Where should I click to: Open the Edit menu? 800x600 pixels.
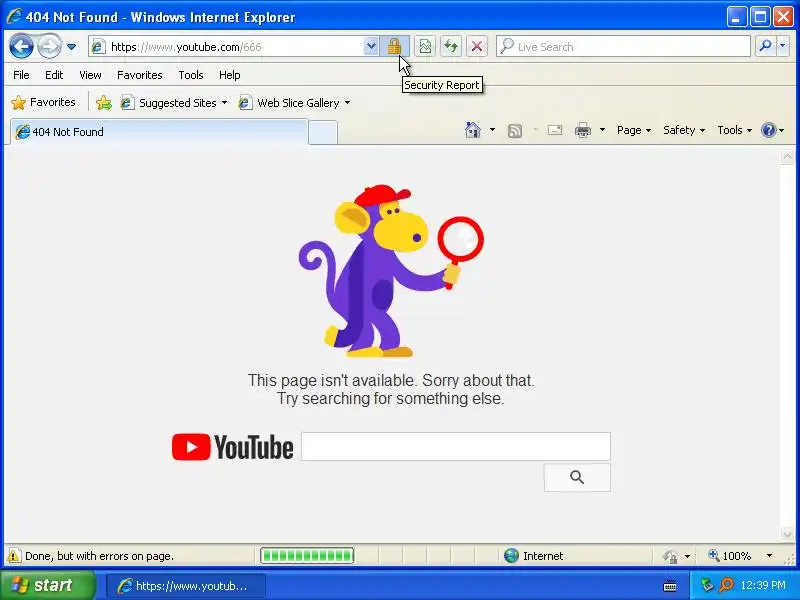coord(54,75)
